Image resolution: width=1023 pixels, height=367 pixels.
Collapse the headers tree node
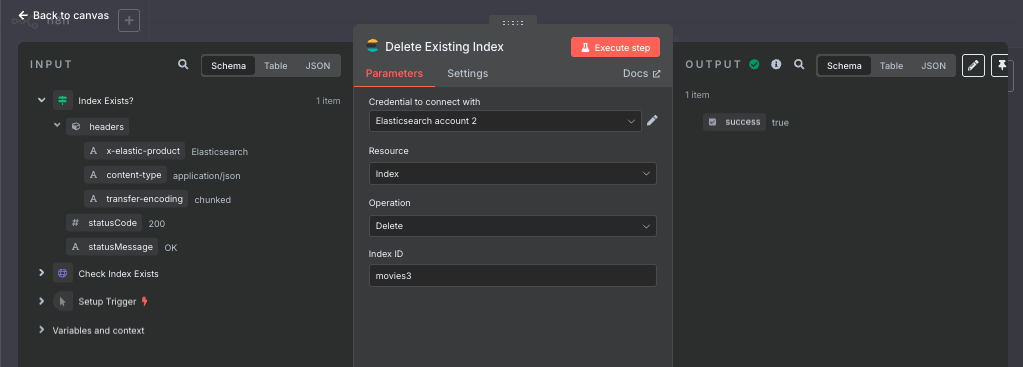pos(57,125)
